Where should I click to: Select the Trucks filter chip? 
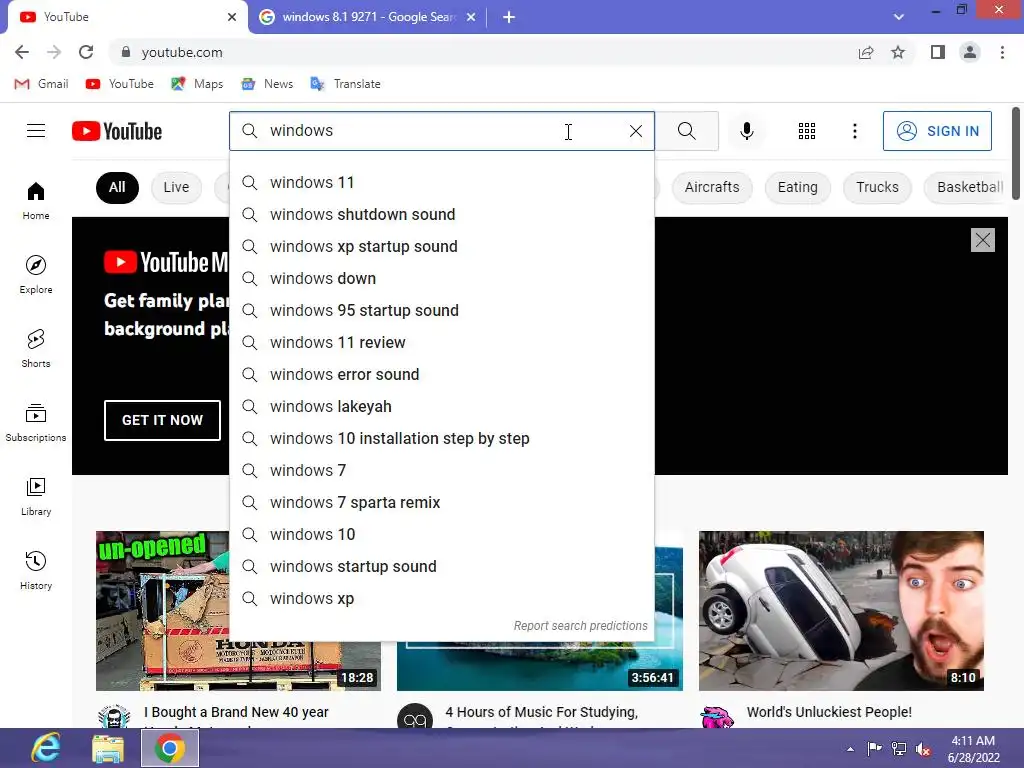pos(877,187)
